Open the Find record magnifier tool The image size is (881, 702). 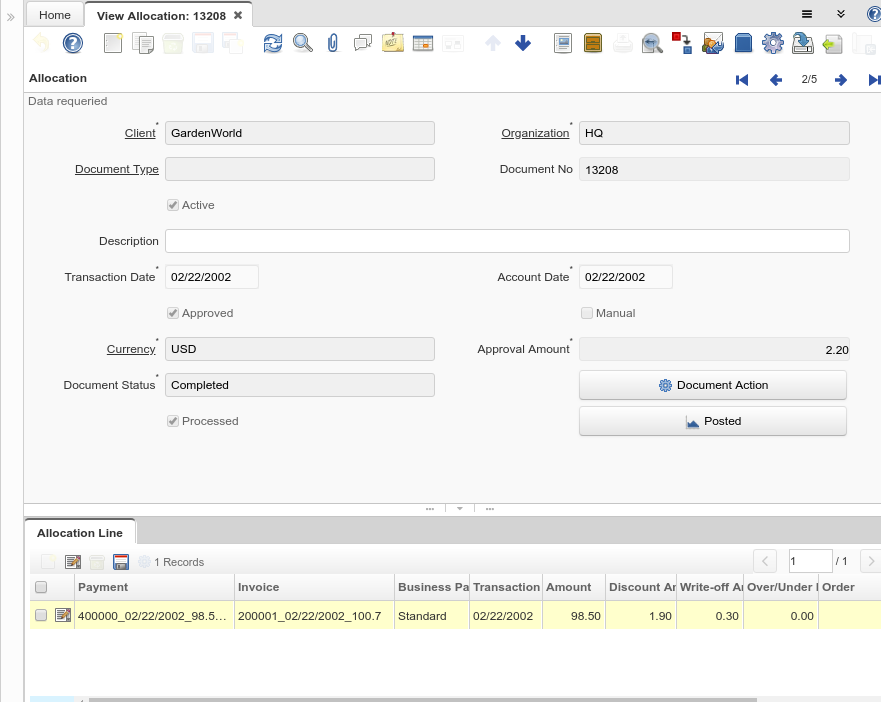click(302, 43)
